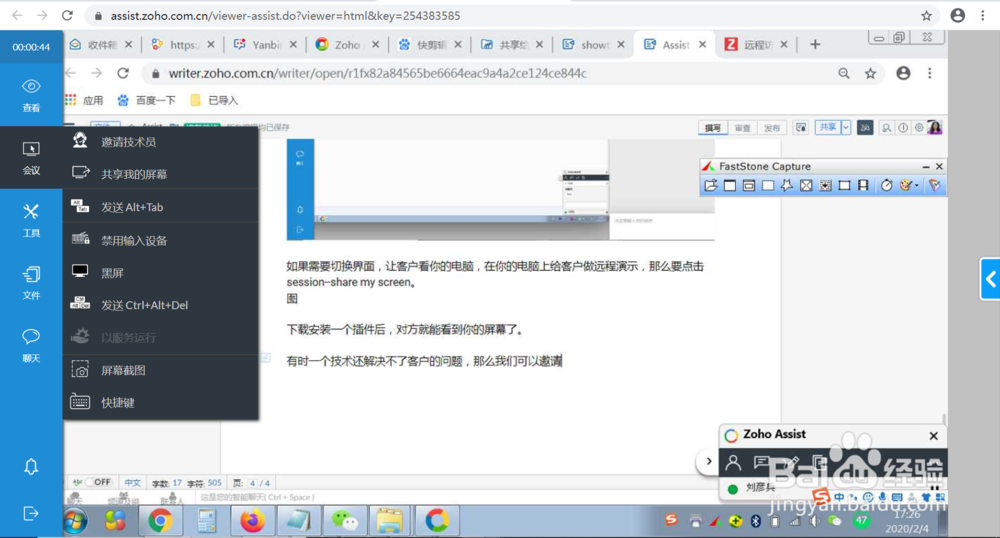
Task: Click FastStone open file icon
Action: pos(710,185)
